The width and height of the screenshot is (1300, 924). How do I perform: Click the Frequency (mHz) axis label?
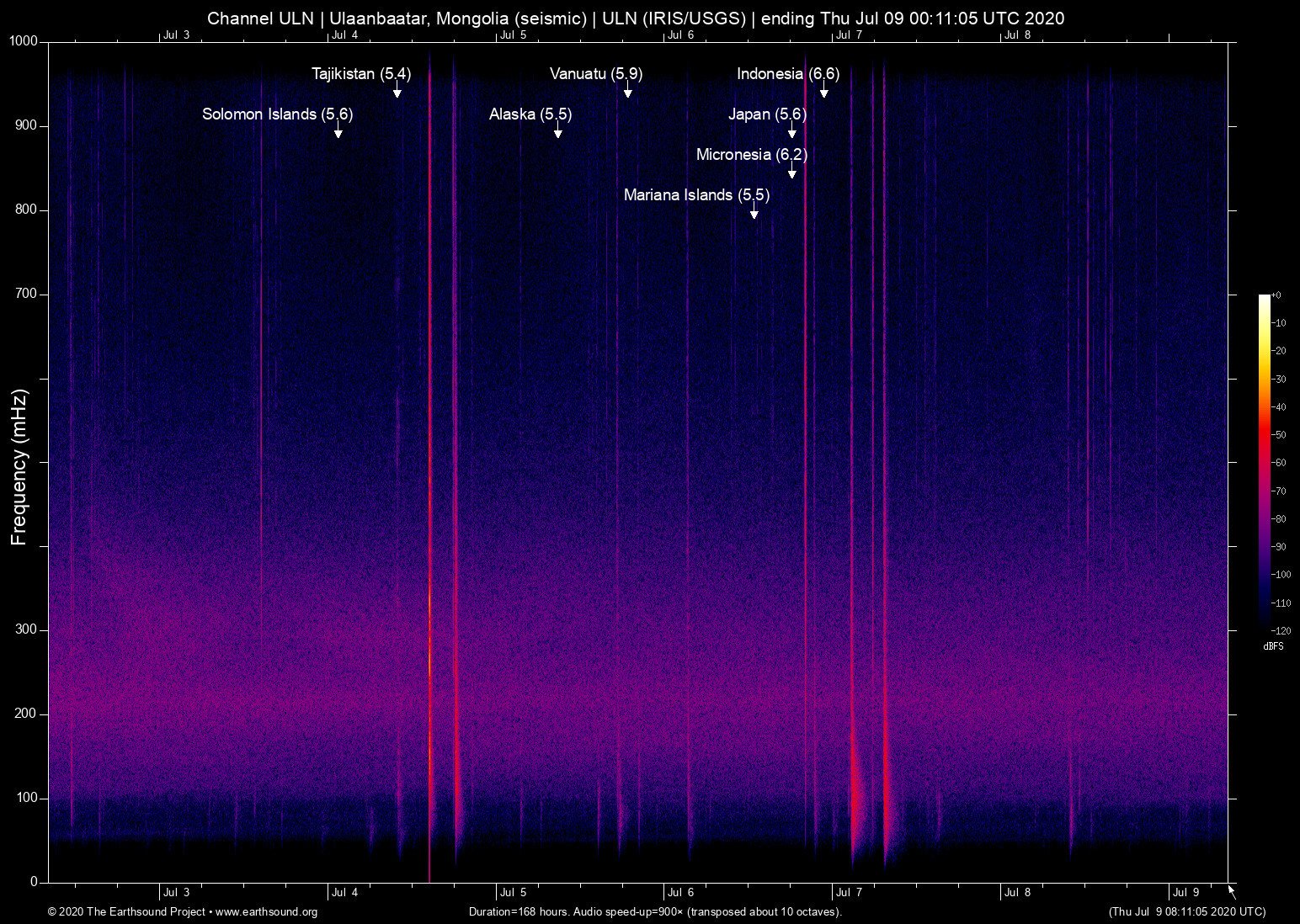(19, 465)
